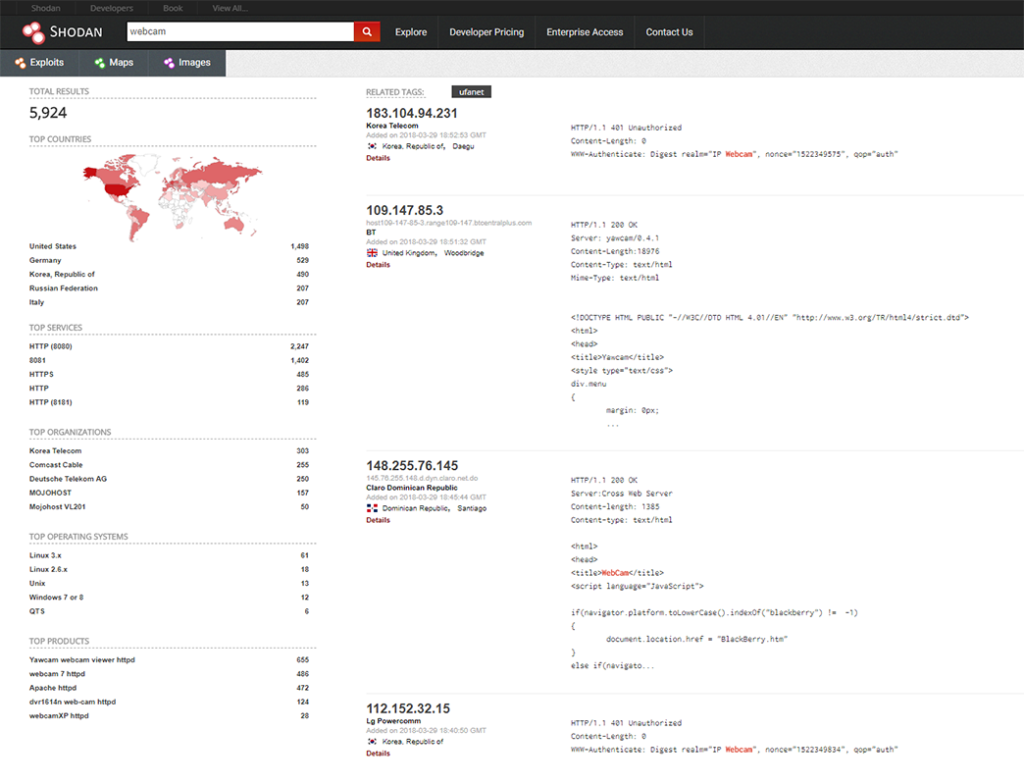
Task: Switch to the Maps tab
Action: point(114,63)
